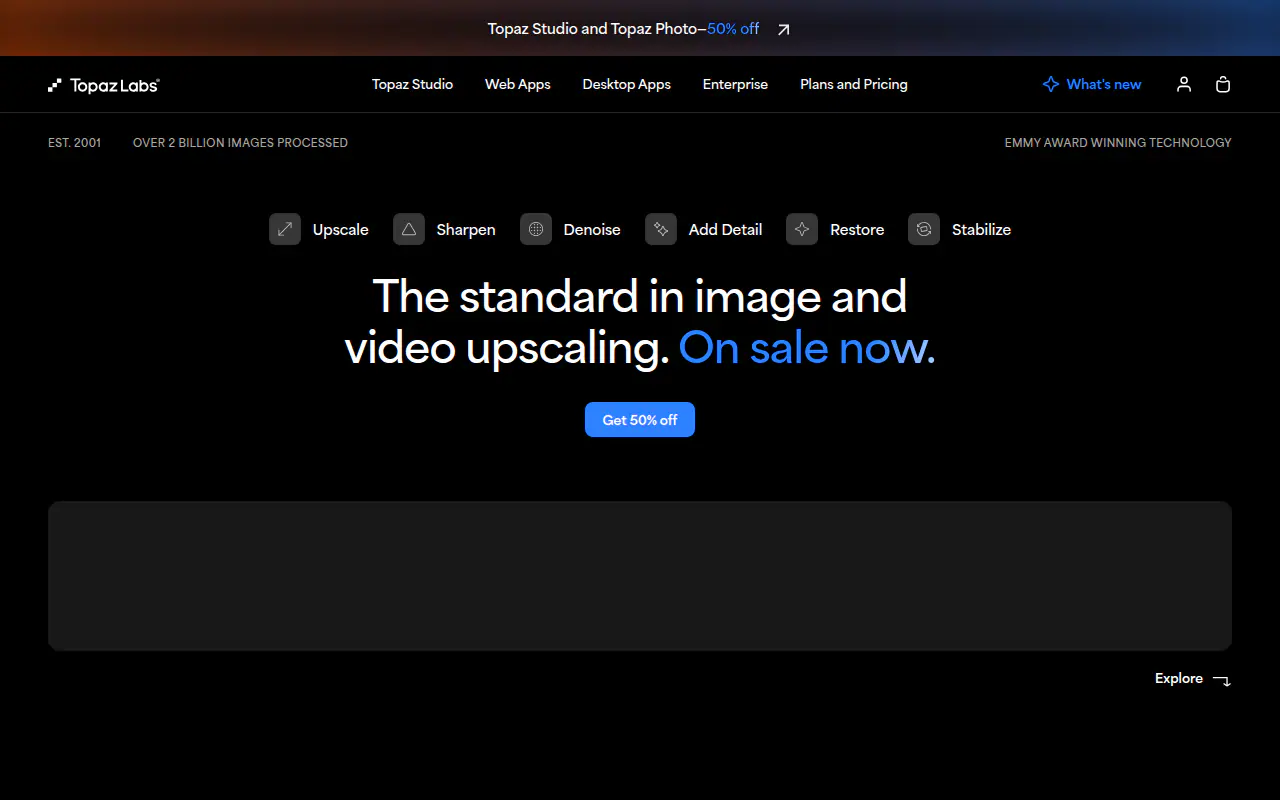Select the Upscale arrow icon
The width and height of the screenshot is (1280, 800).
285,230
